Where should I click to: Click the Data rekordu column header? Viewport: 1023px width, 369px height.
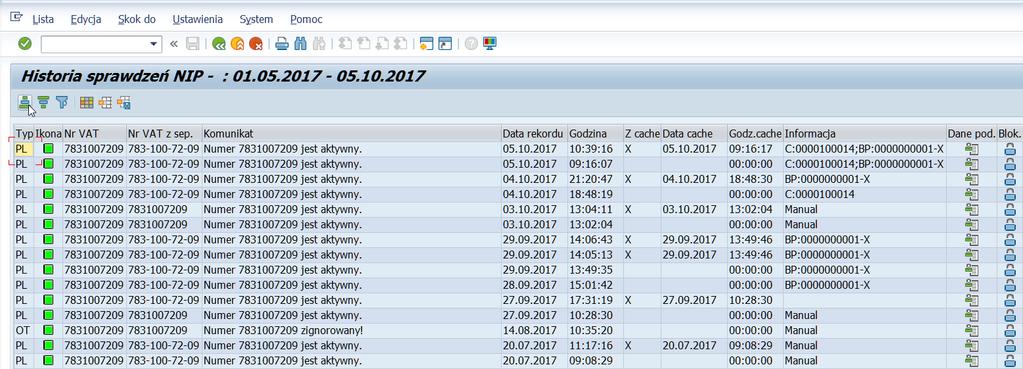point(534,134)
